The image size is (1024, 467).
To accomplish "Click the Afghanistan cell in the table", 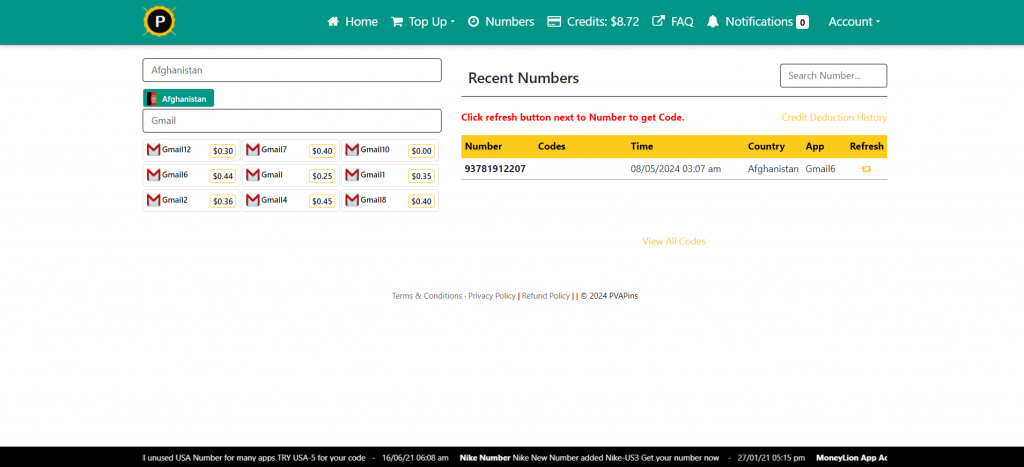I will click(773, 169).
